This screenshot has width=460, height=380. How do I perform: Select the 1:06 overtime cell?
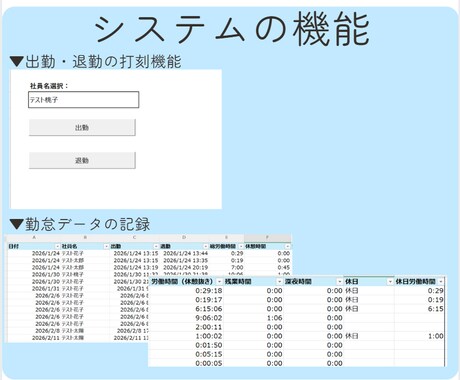pyautogui.click(x=253, y=318)
